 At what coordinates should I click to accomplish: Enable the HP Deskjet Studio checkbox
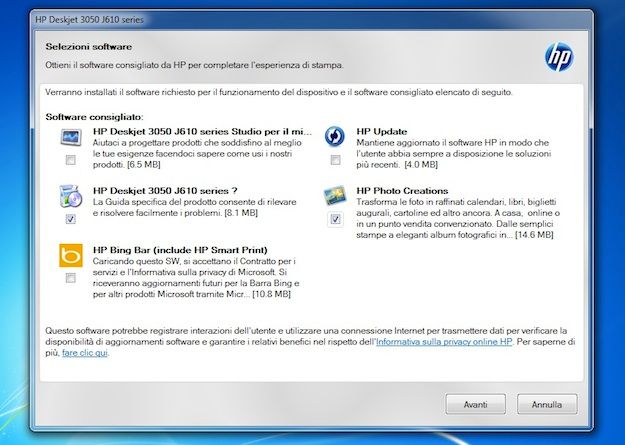[x=71, y=160]
